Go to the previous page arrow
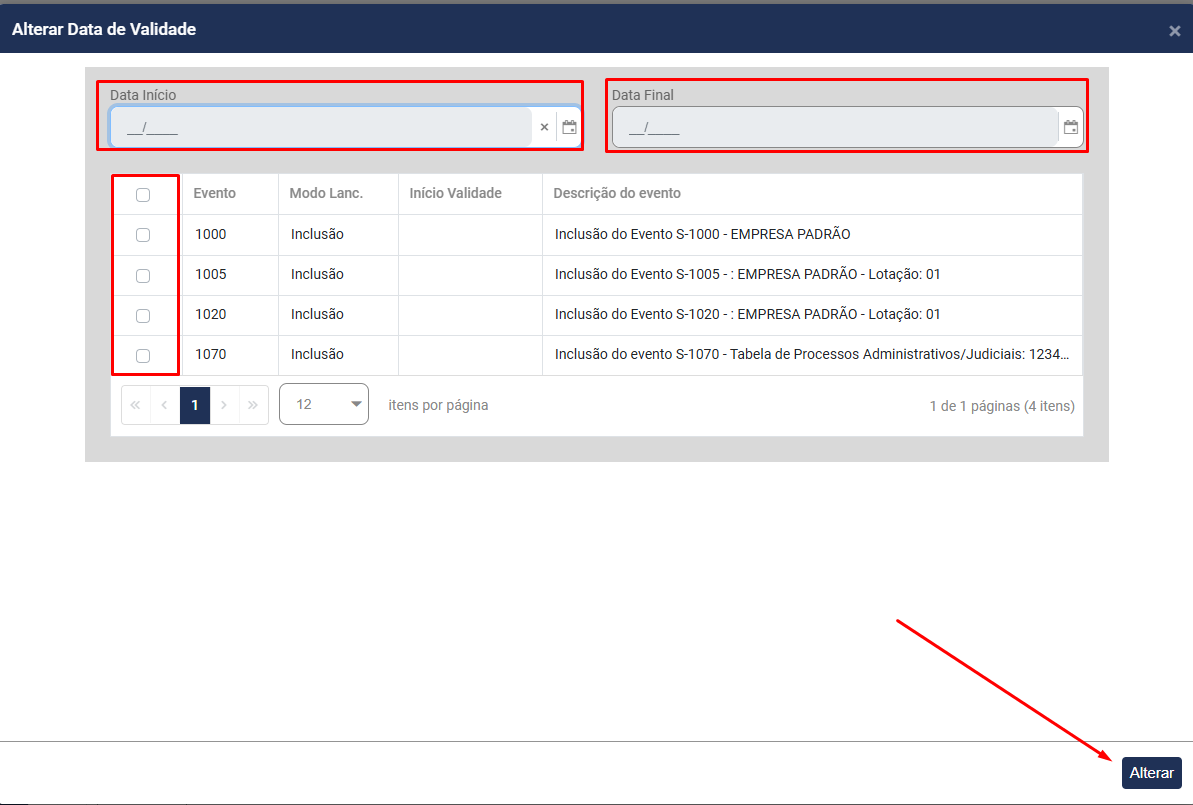The width and height of the screenshot is (1193, 805). click(x=164, y=405)
